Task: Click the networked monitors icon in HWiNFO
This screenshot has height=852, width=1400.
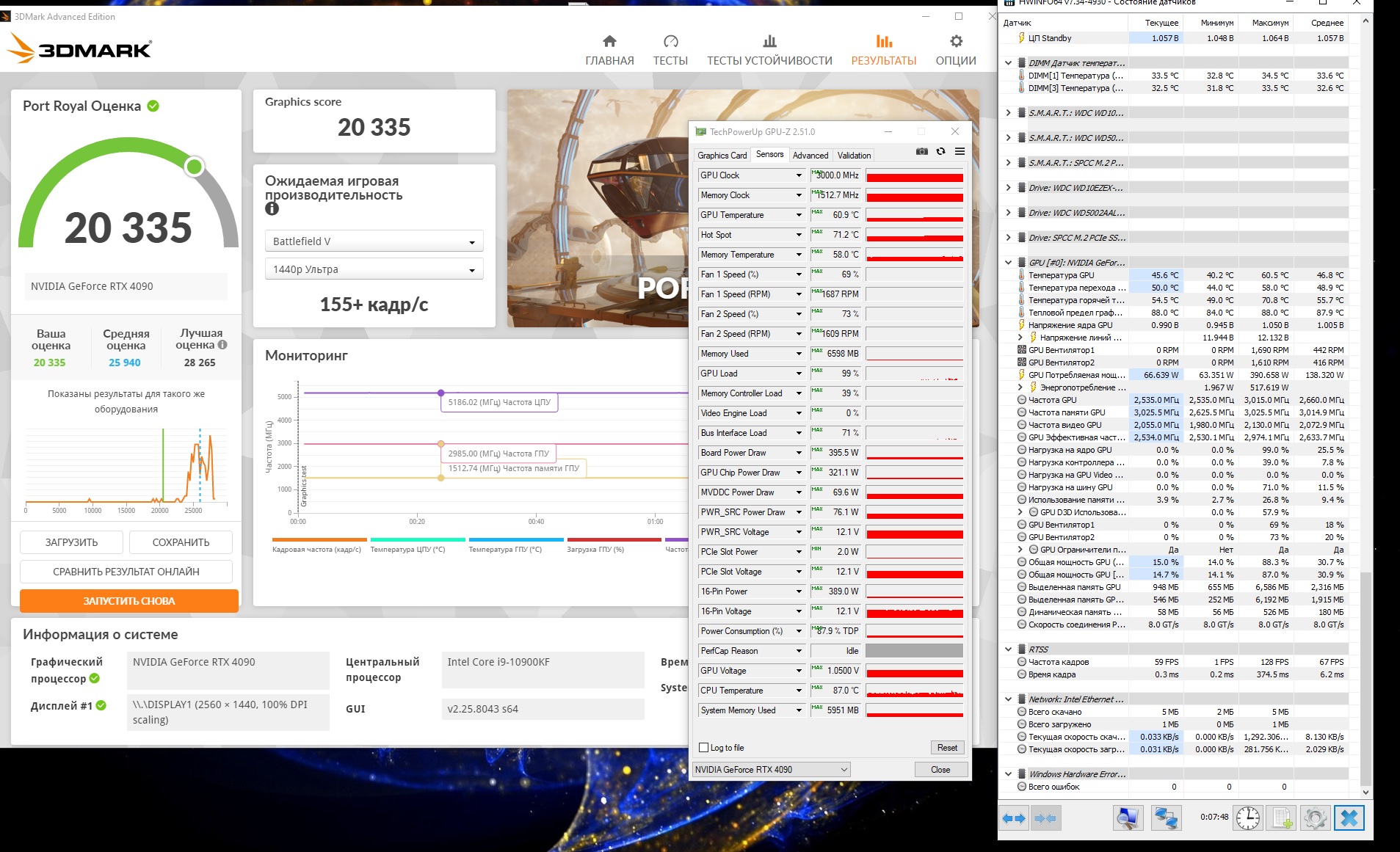Action: tap(1166, 818)
